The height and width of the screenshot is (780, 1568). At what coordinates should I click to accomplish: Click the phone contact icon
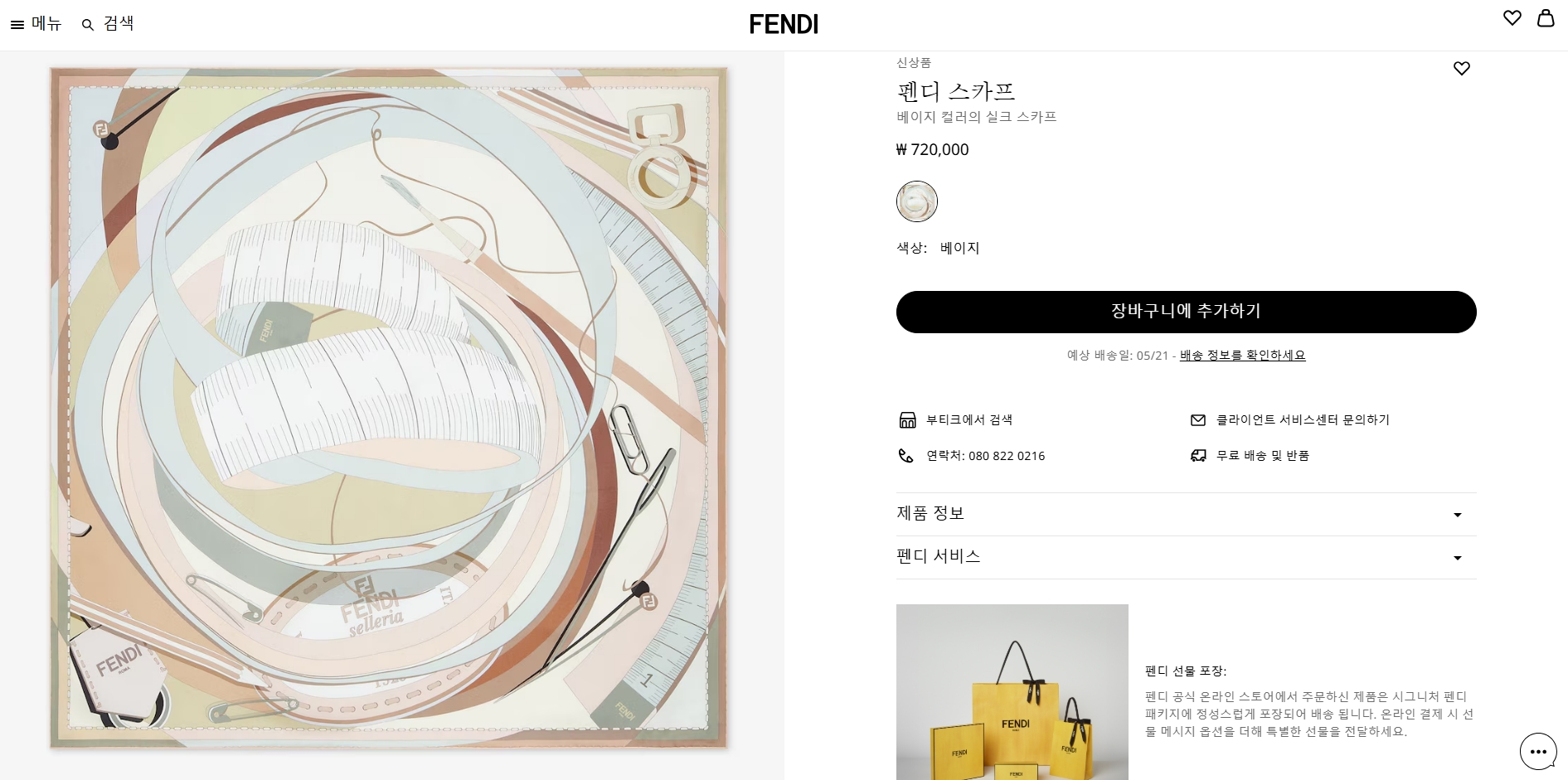point(906,456)
